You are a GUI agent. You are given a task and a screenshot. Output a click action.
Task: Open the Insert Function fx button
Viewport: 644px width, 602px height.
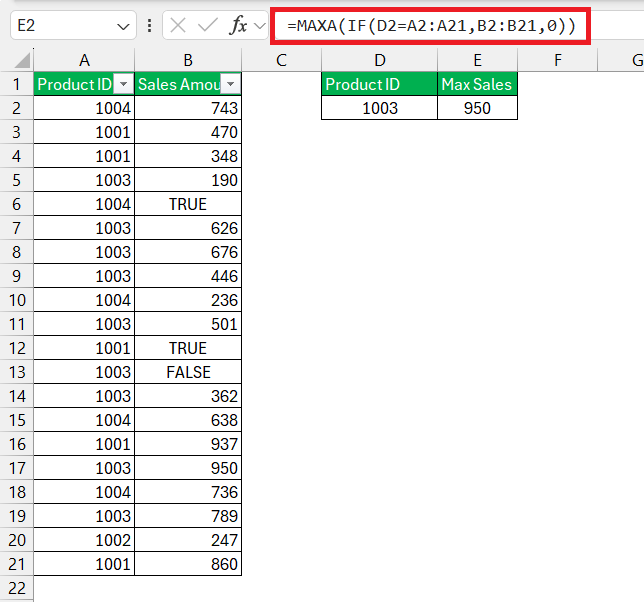[x=238, y=26]
